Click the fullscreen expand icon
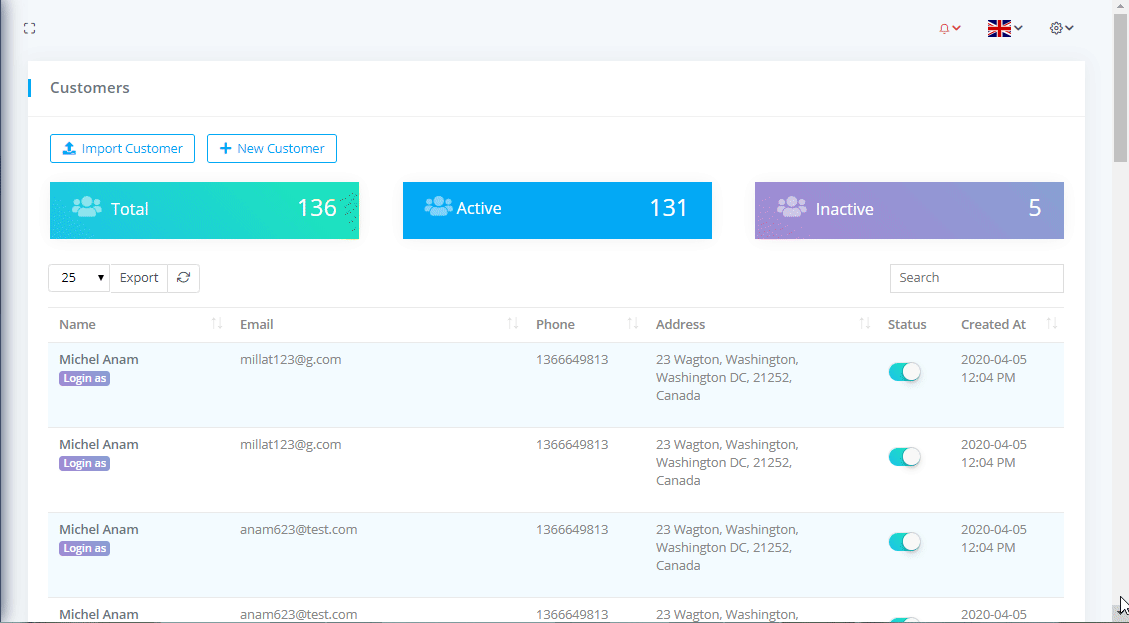 30,28
